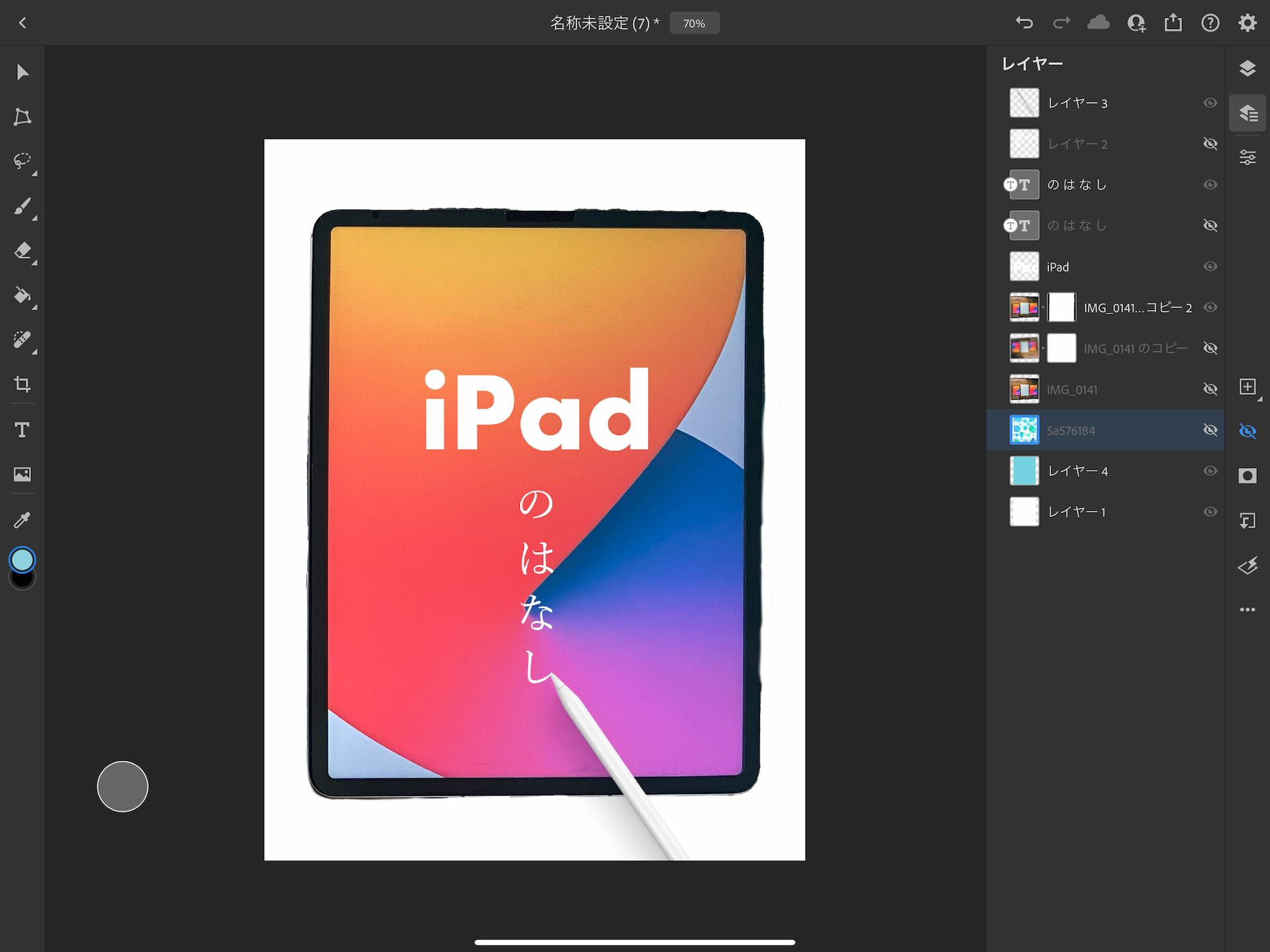The width and height of the screenshot is (1270, 952).
Task: Select the Transform tool
Action: 22,117
